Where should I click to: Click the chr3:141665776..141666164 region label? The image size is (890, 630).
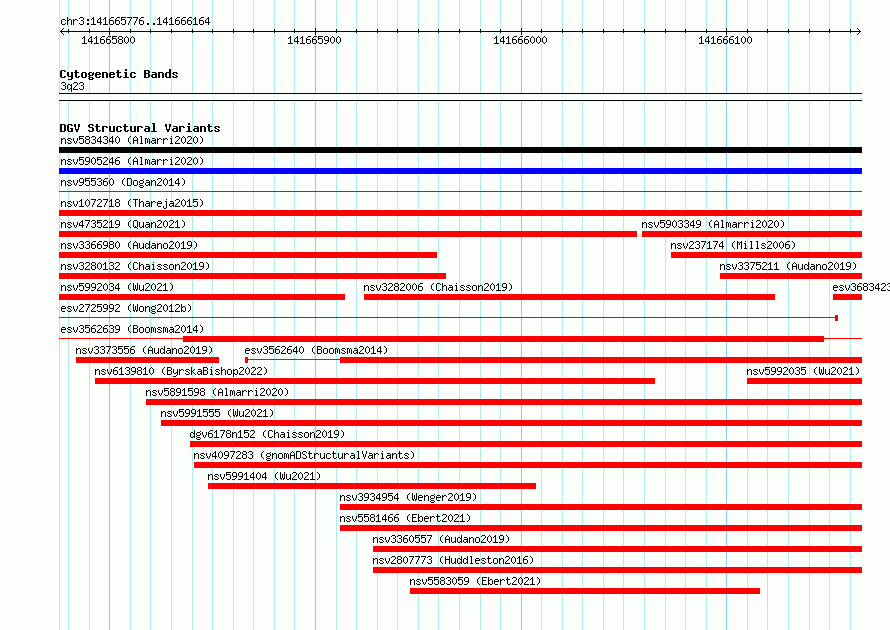[x=135, y=21]
